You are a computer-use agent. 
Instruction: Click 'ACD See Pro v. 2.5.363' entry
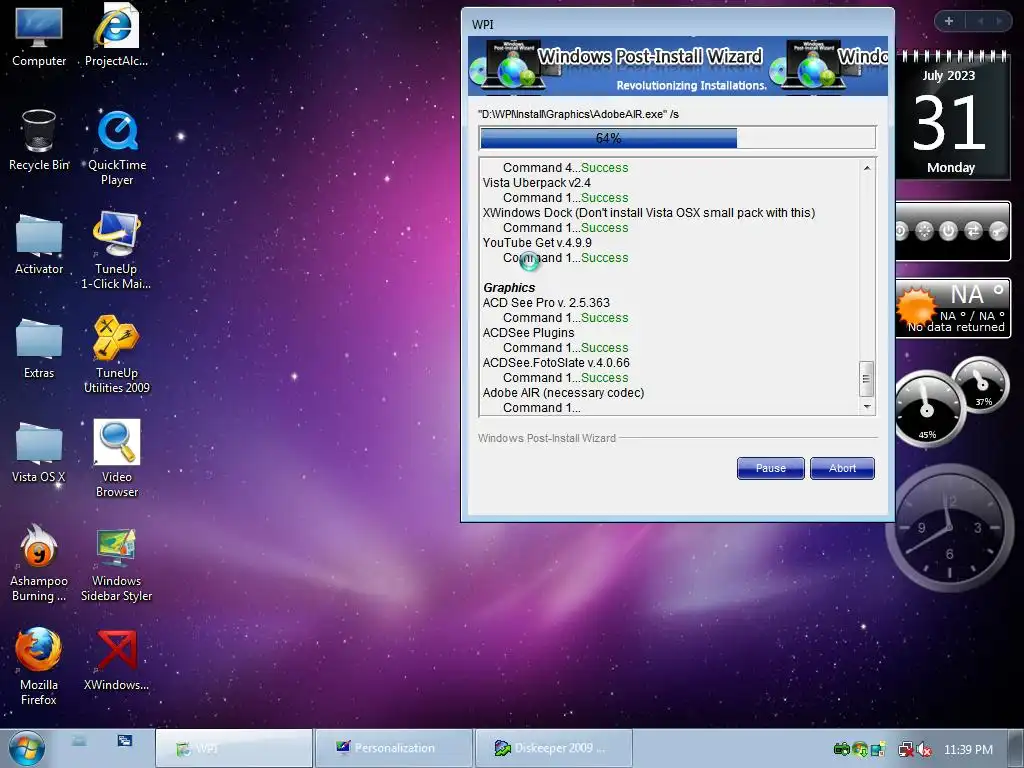pyautogui.click(x=546, y=303)
